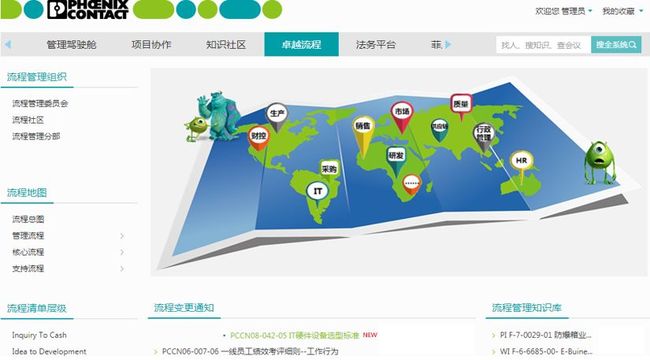Viewport: 650px width, 360px height.
Task: Switch to the 项目协作 tab
Action: coord(151,44)
